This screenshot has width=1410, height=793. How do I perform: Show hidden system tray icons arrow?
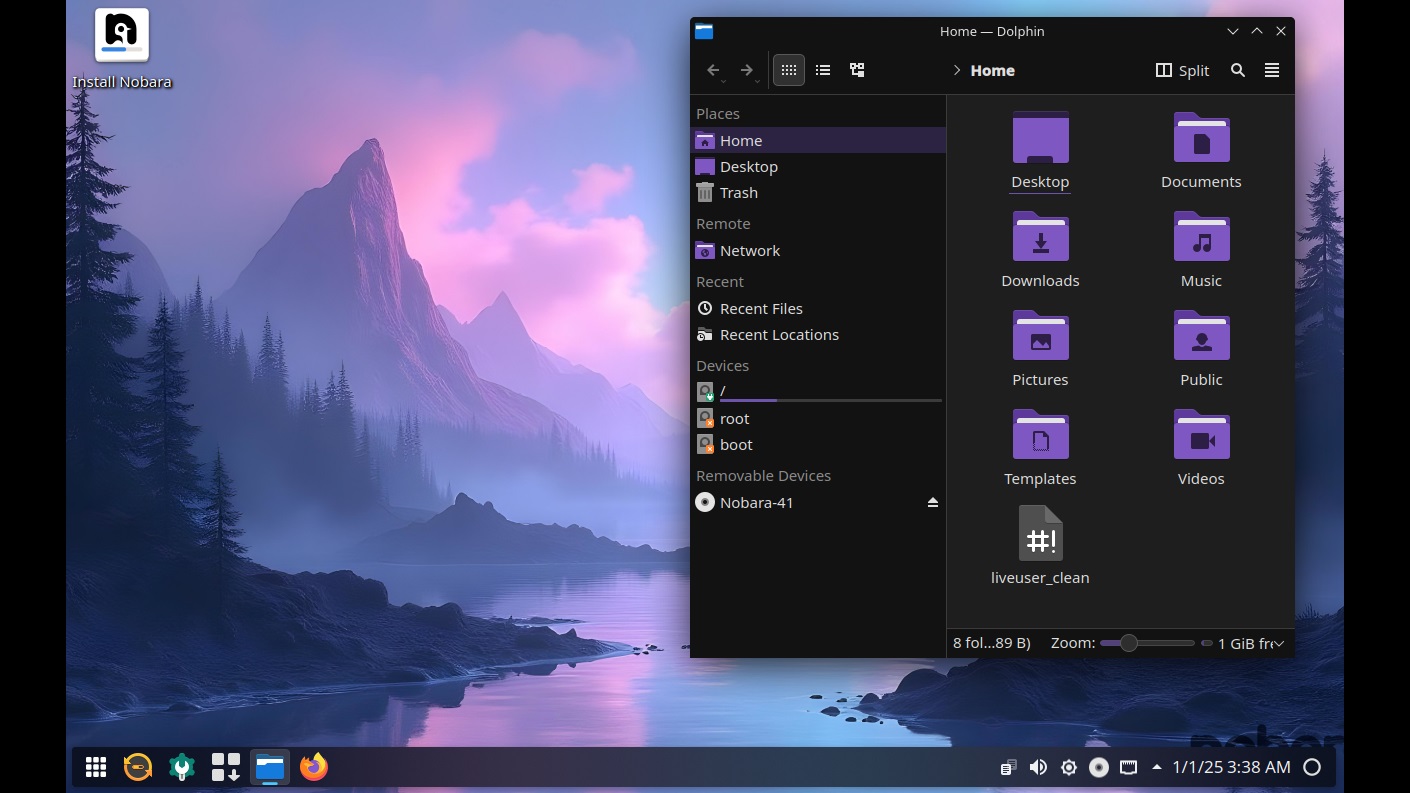tap(1157, 767)
